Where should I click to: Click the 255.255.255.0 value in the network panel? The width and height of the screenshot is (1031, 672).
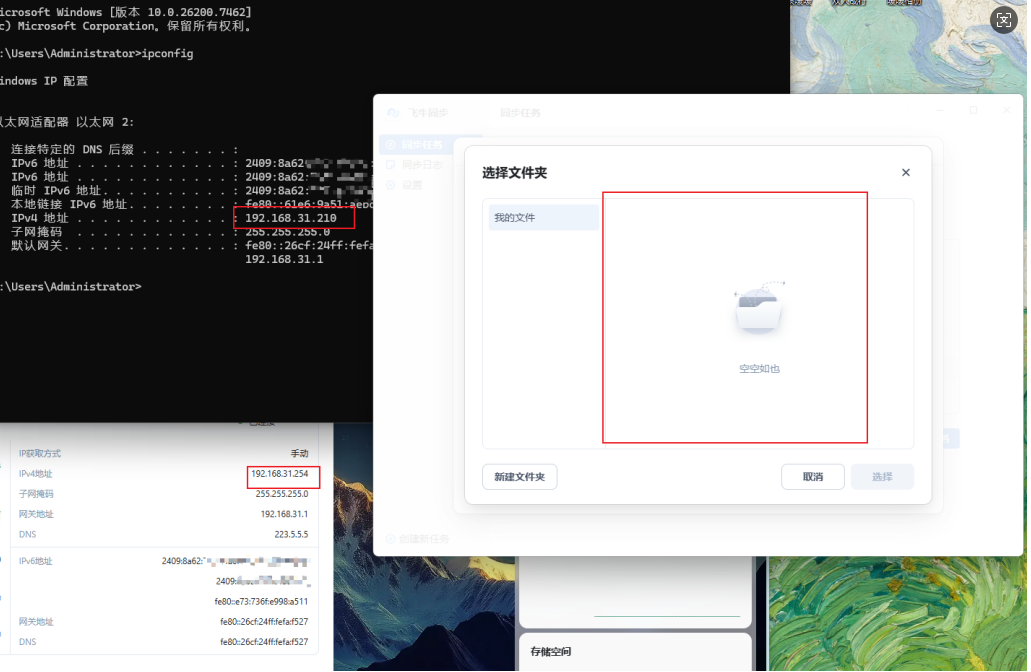(282, 494)
